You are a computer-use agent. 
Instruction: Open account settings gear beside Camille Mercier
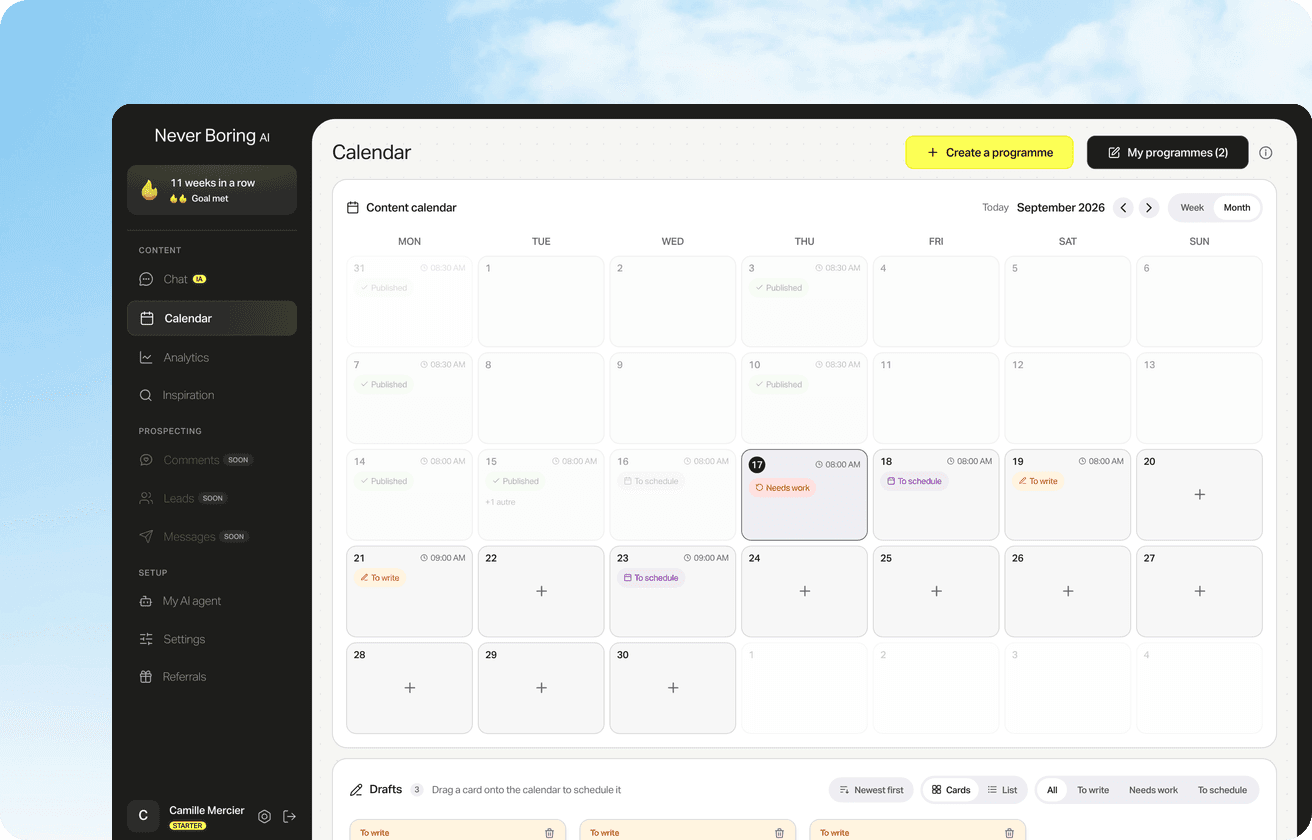click(264, 816)
